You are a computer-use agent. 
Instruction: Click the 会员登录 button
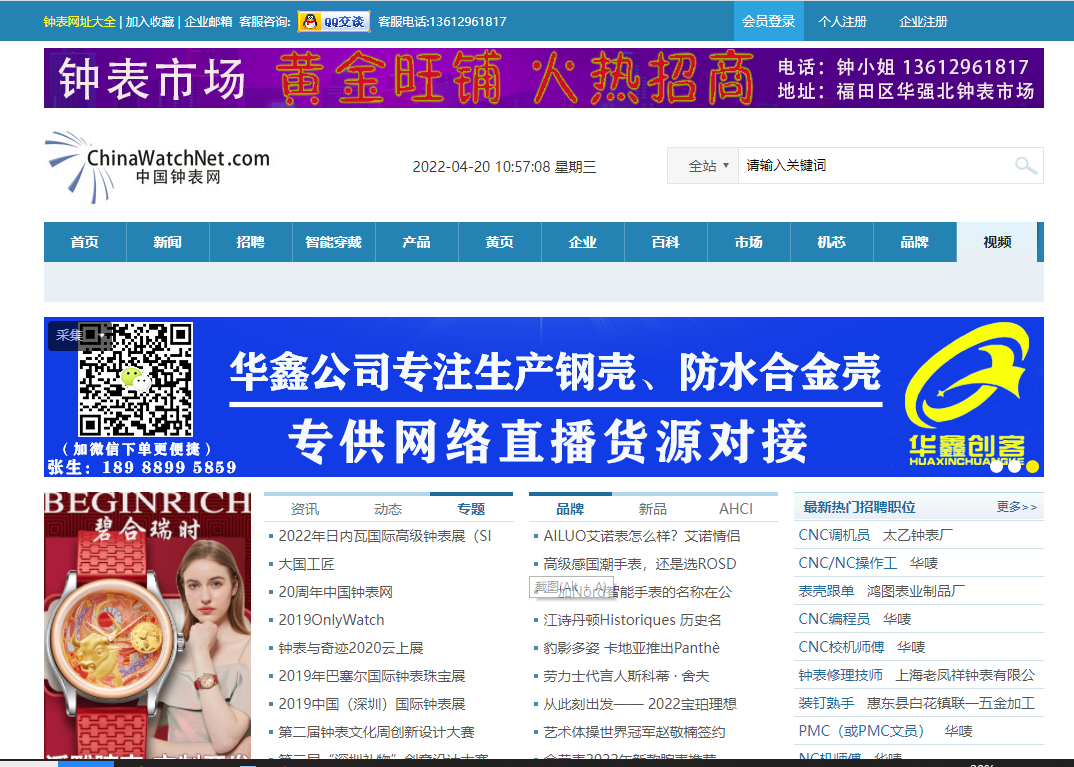[x=769, y=21]
